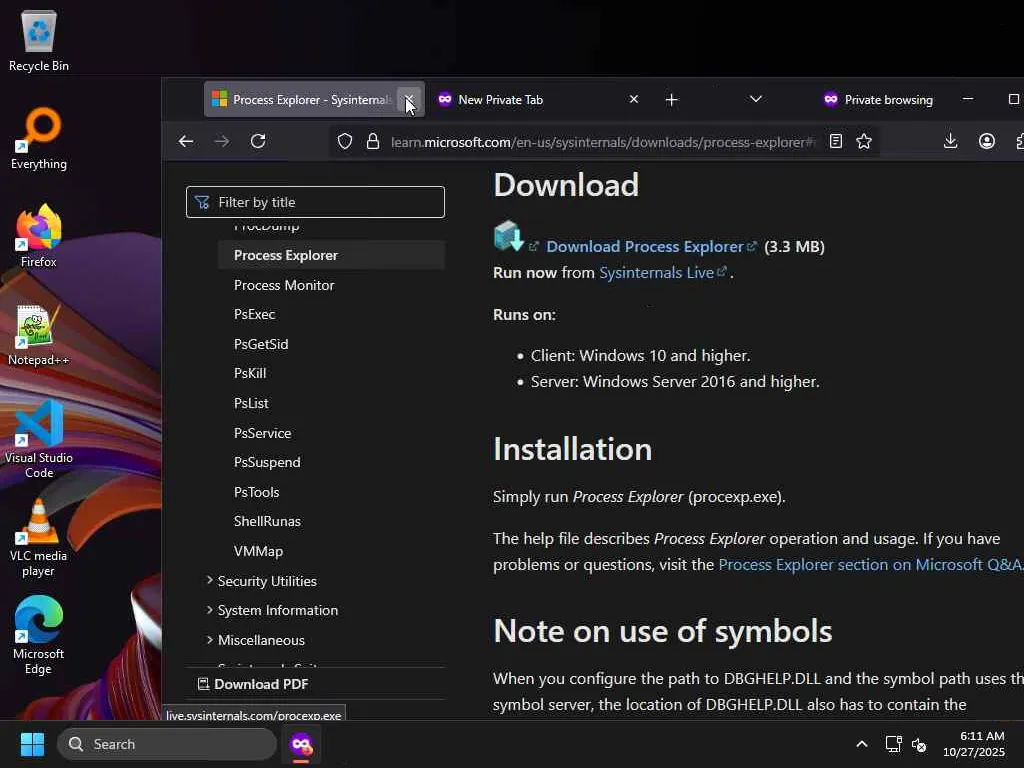Open ShellRunas in sidebar
The width and height of the screenshot is (1024, 768).
tap(267, 521)
